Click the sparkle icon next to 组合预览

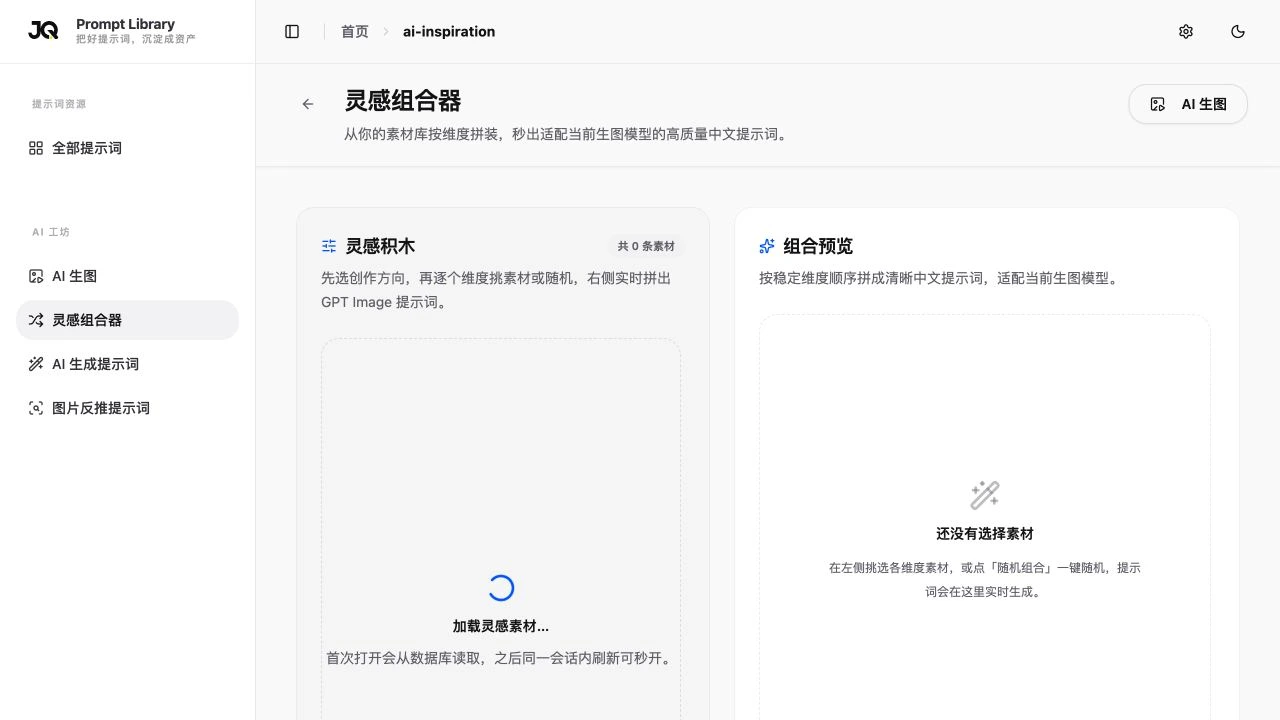(x=767, y=246)
